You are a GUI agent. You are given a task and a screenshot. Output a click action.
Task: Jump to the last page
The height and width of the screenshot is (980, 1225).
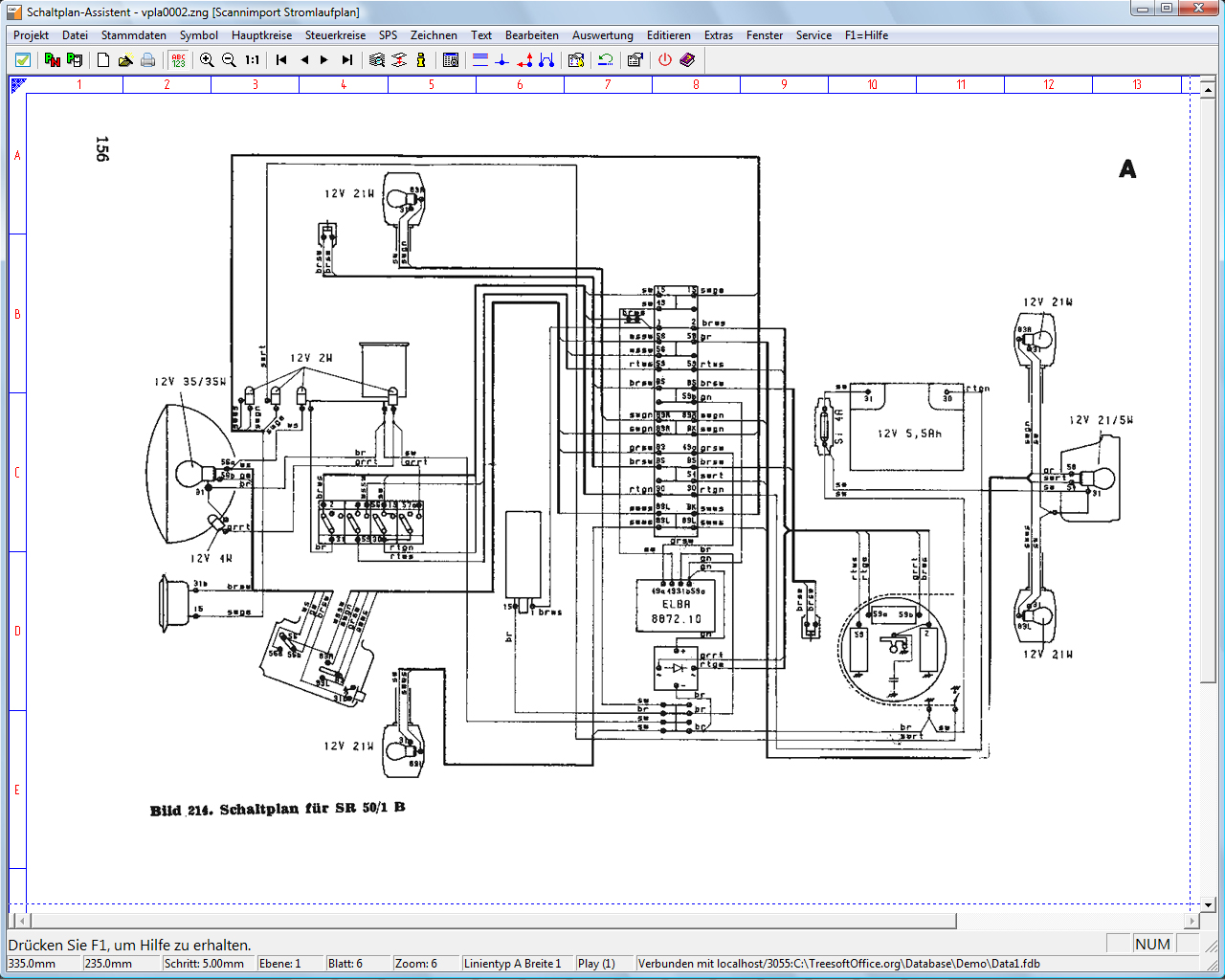(347, 59)
